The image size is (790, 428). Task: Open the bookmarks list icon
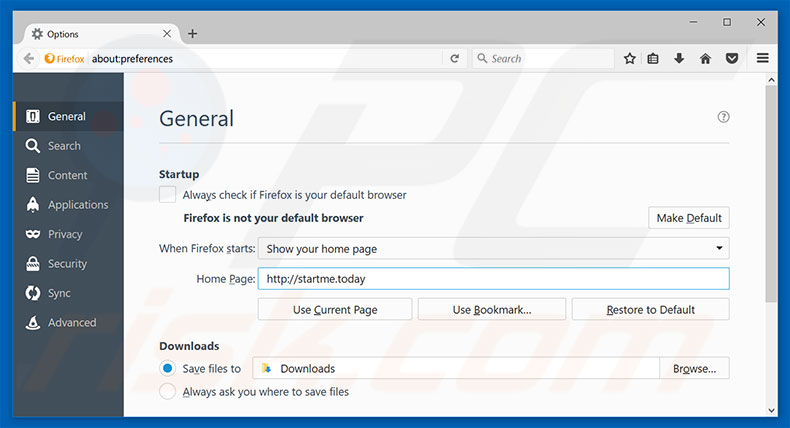pyautogui.click(x=654, y=59)
